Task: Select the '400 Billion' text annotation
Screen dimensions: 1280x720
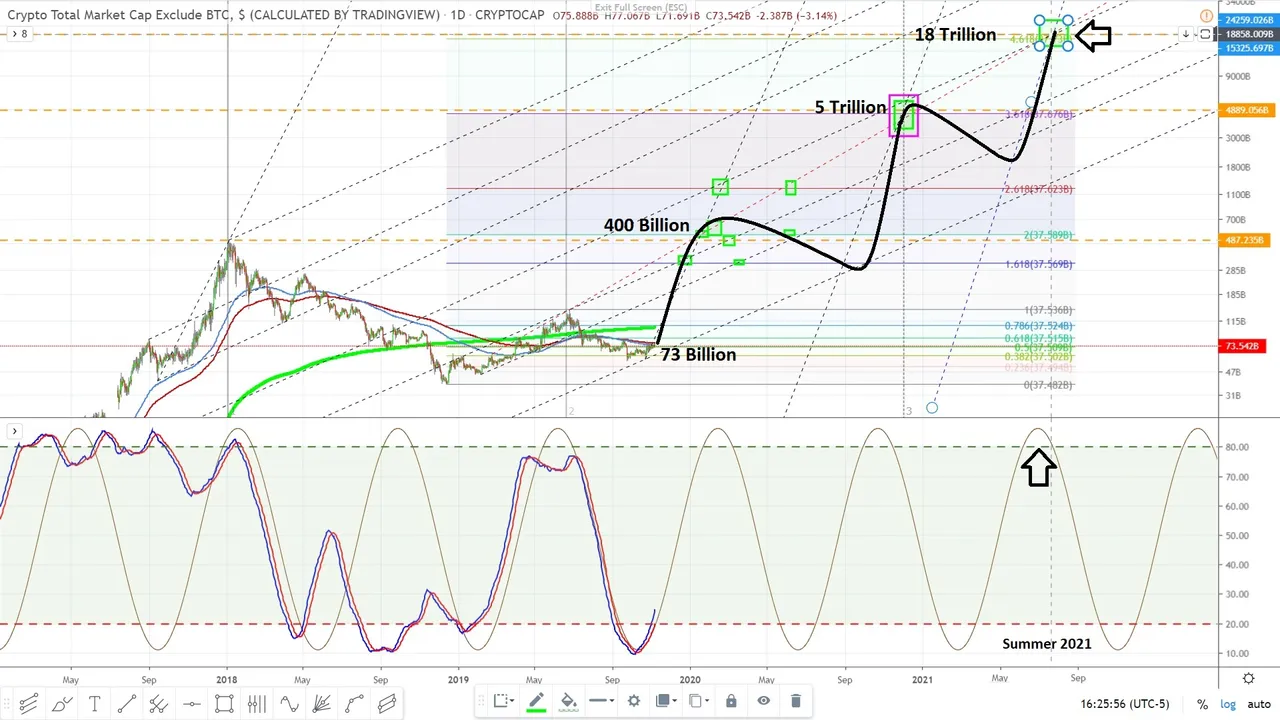Action: [x=647, y=226]
